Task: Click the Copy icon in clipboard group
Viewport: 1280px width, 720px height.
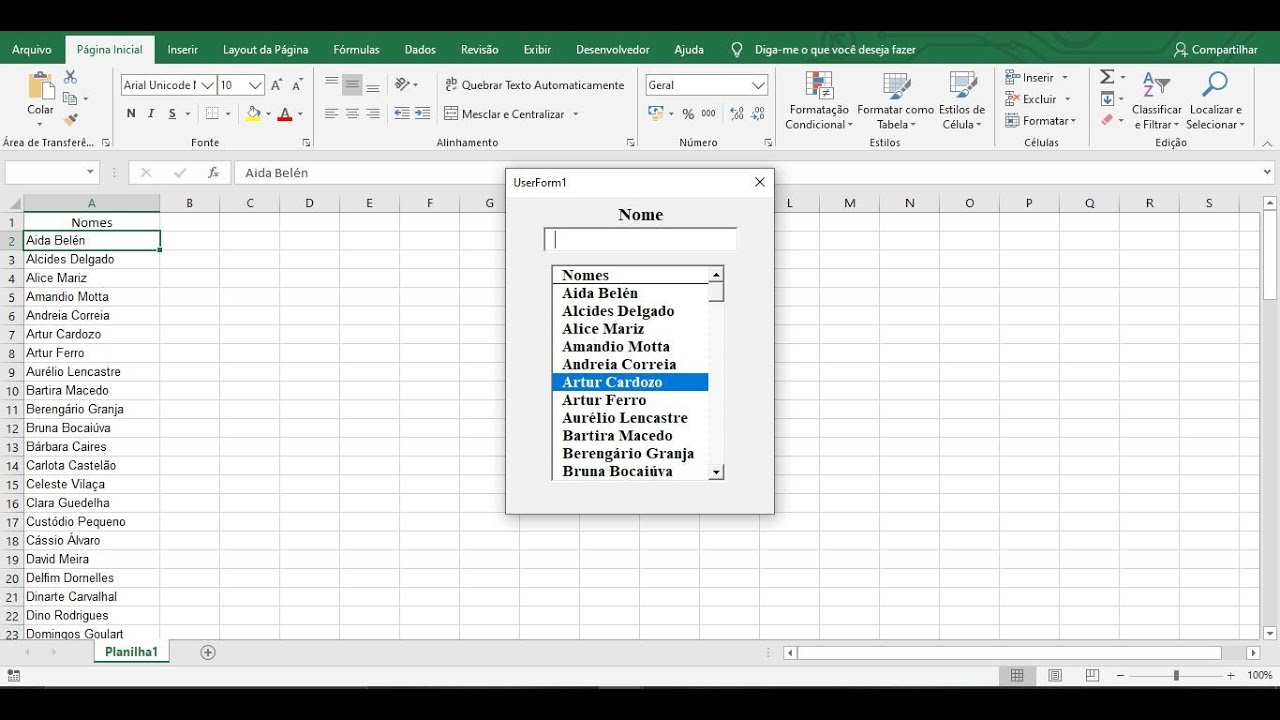Action: [70, 99]
